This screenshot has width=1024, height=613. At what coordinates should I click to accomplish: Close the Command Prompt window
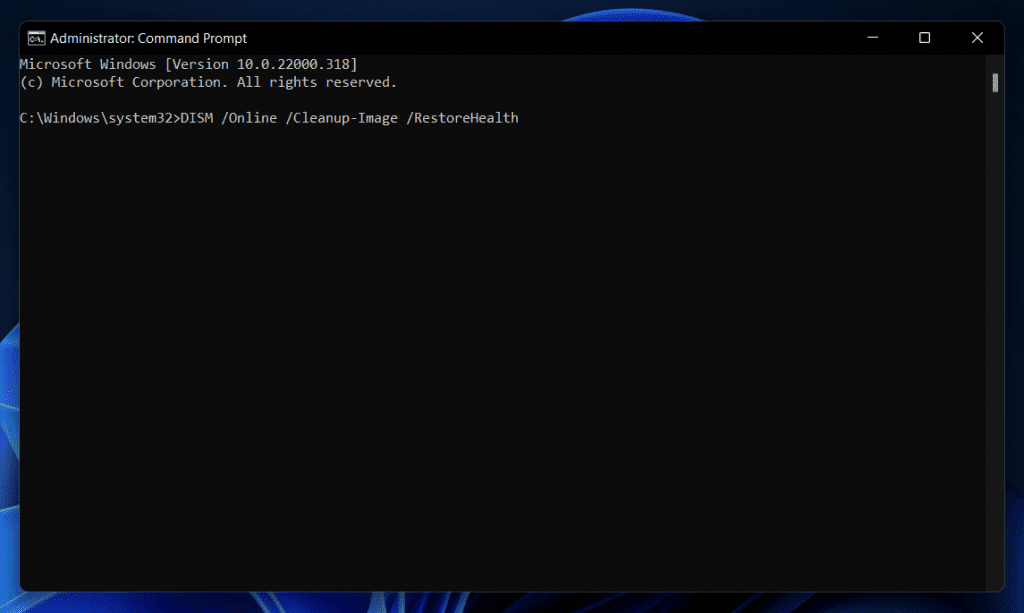[x=976, y=37]
